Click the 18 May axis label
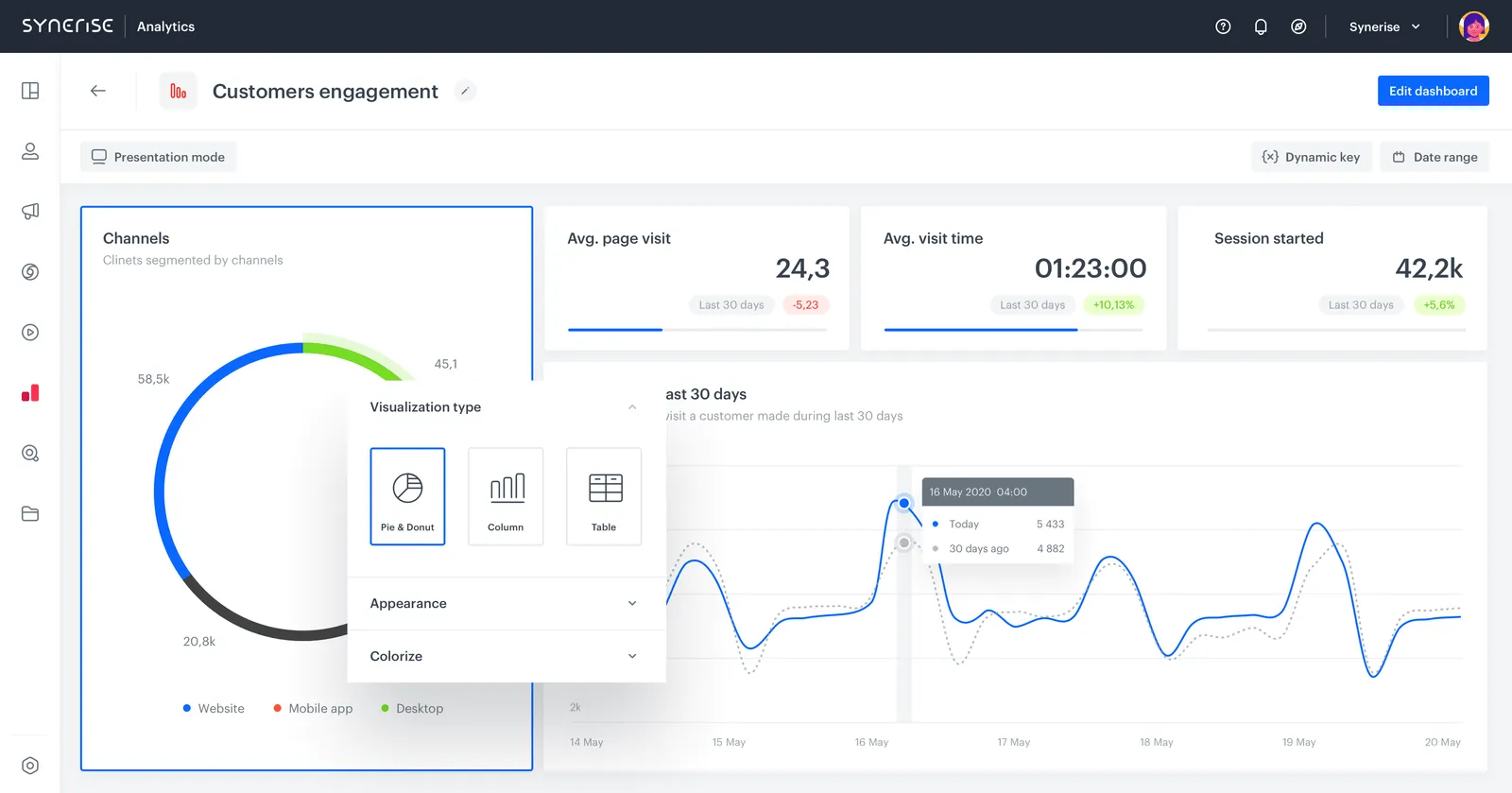 [1157, 742]
